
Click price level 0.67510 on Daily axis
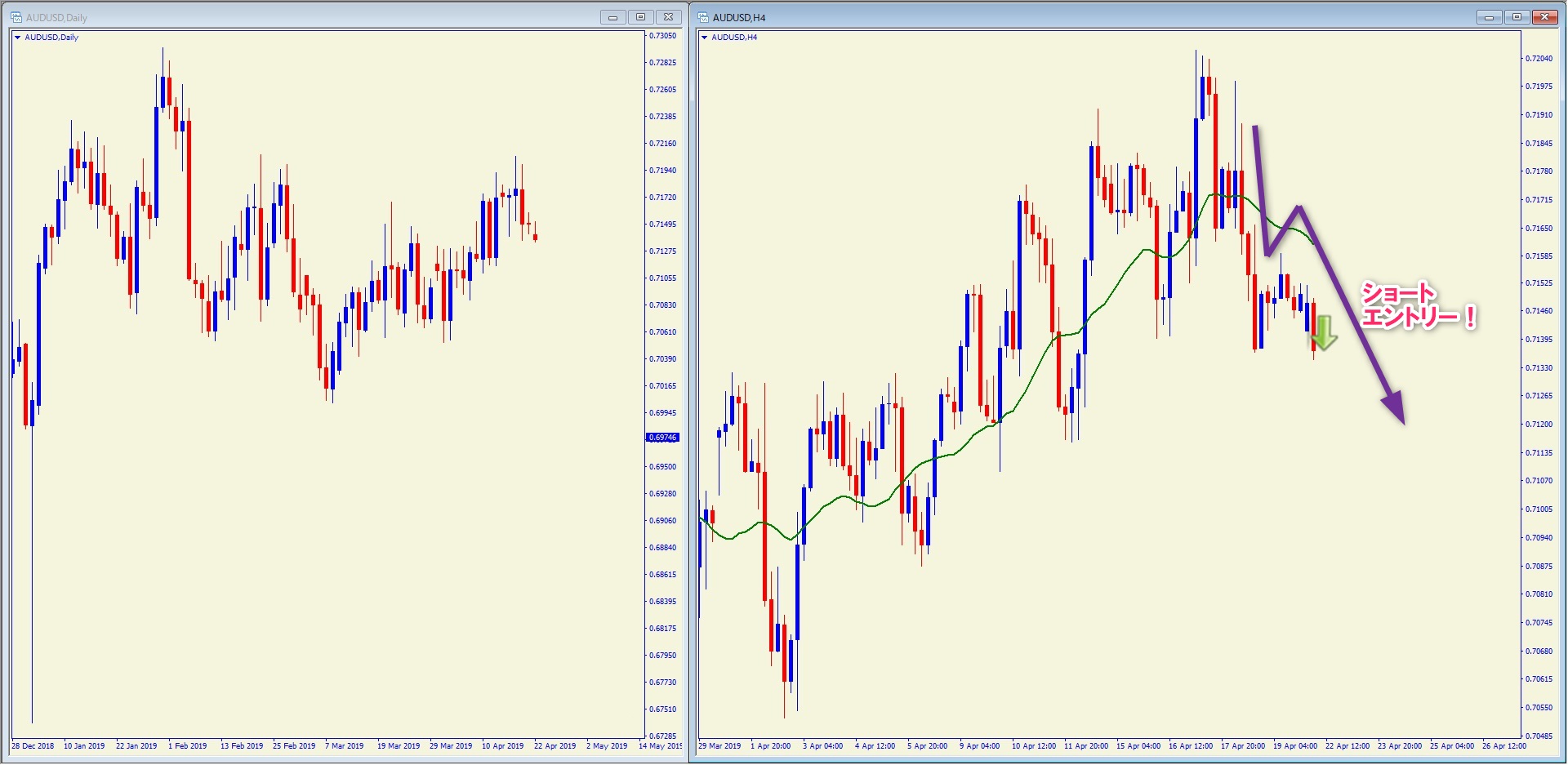pyautogui.click(x=663, y=709)
